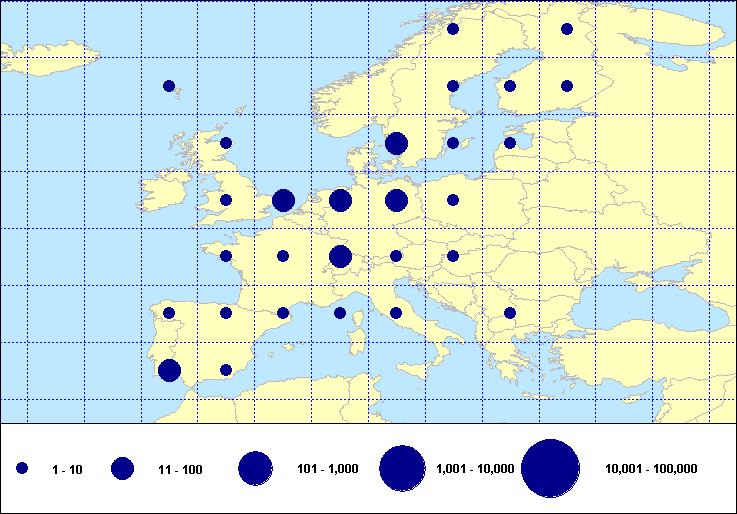The width and height of the screenshot is (737, 514).
Task: Click the 11 - 100 legend circle
Action: tap(123, 468)
